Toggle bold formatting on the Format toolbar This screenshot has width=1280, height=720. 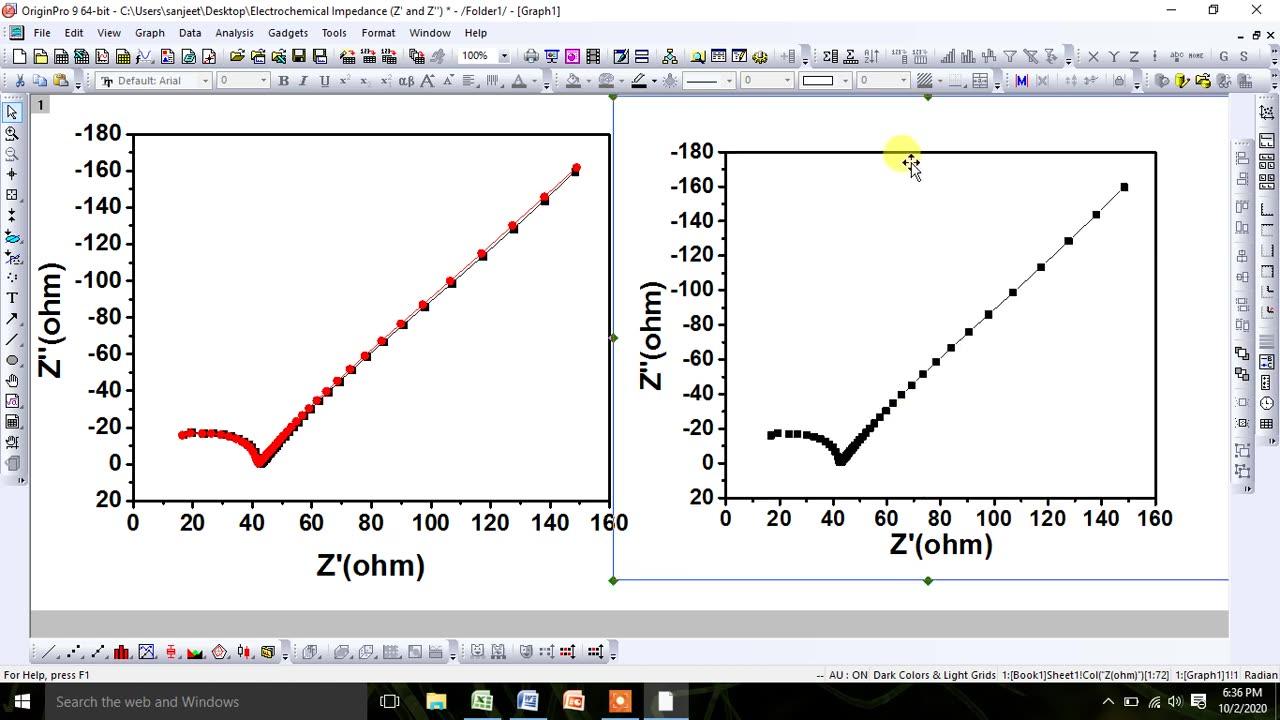tap(284, 80)
